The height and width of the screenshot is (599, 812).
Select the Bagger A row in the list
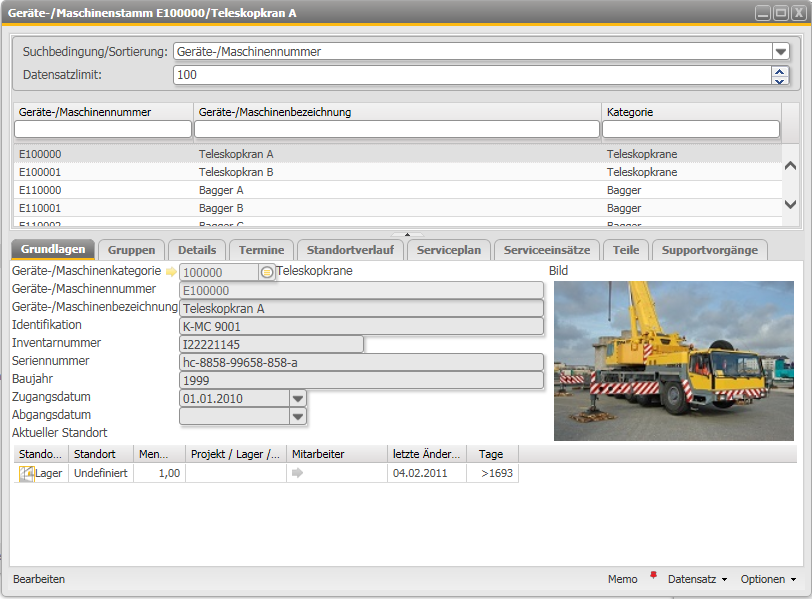tap(221, 190)
